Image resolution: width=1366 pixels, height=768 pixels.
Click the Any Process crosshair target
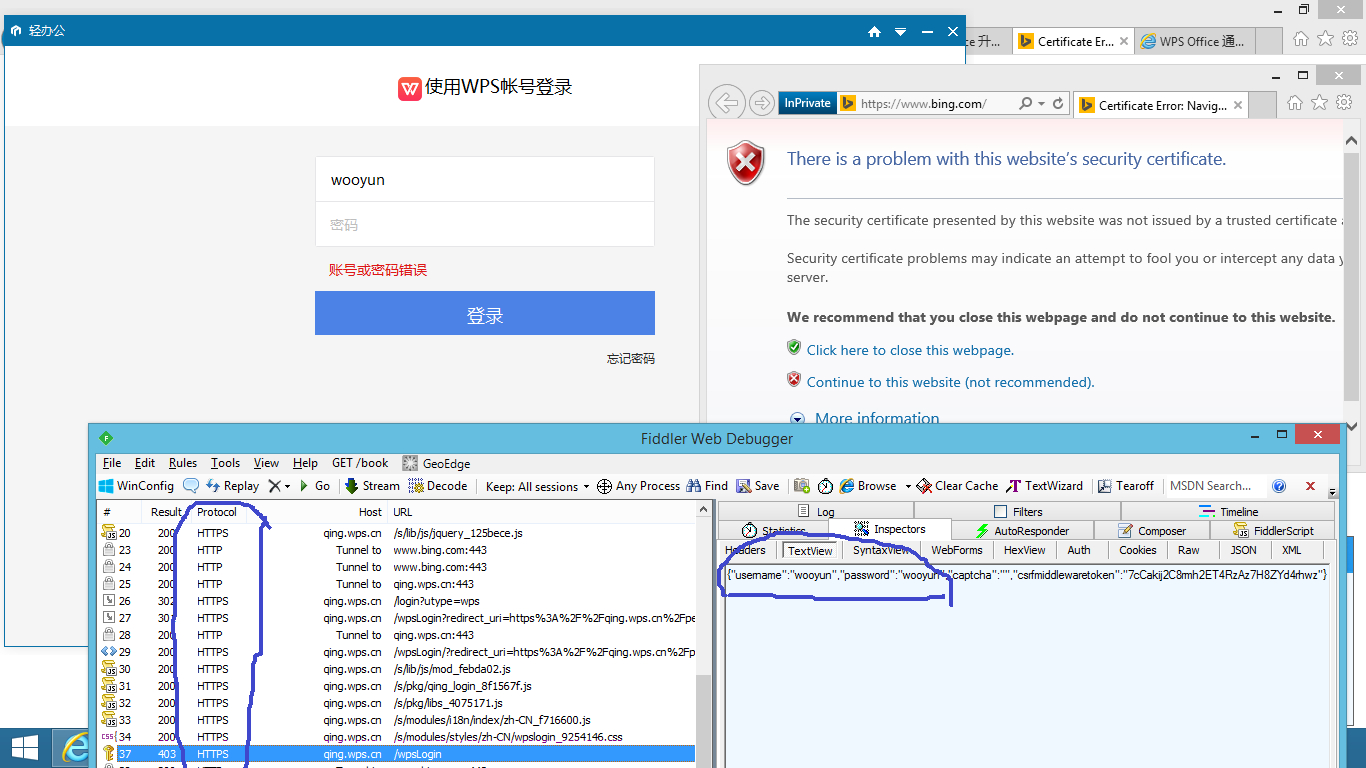604,486
